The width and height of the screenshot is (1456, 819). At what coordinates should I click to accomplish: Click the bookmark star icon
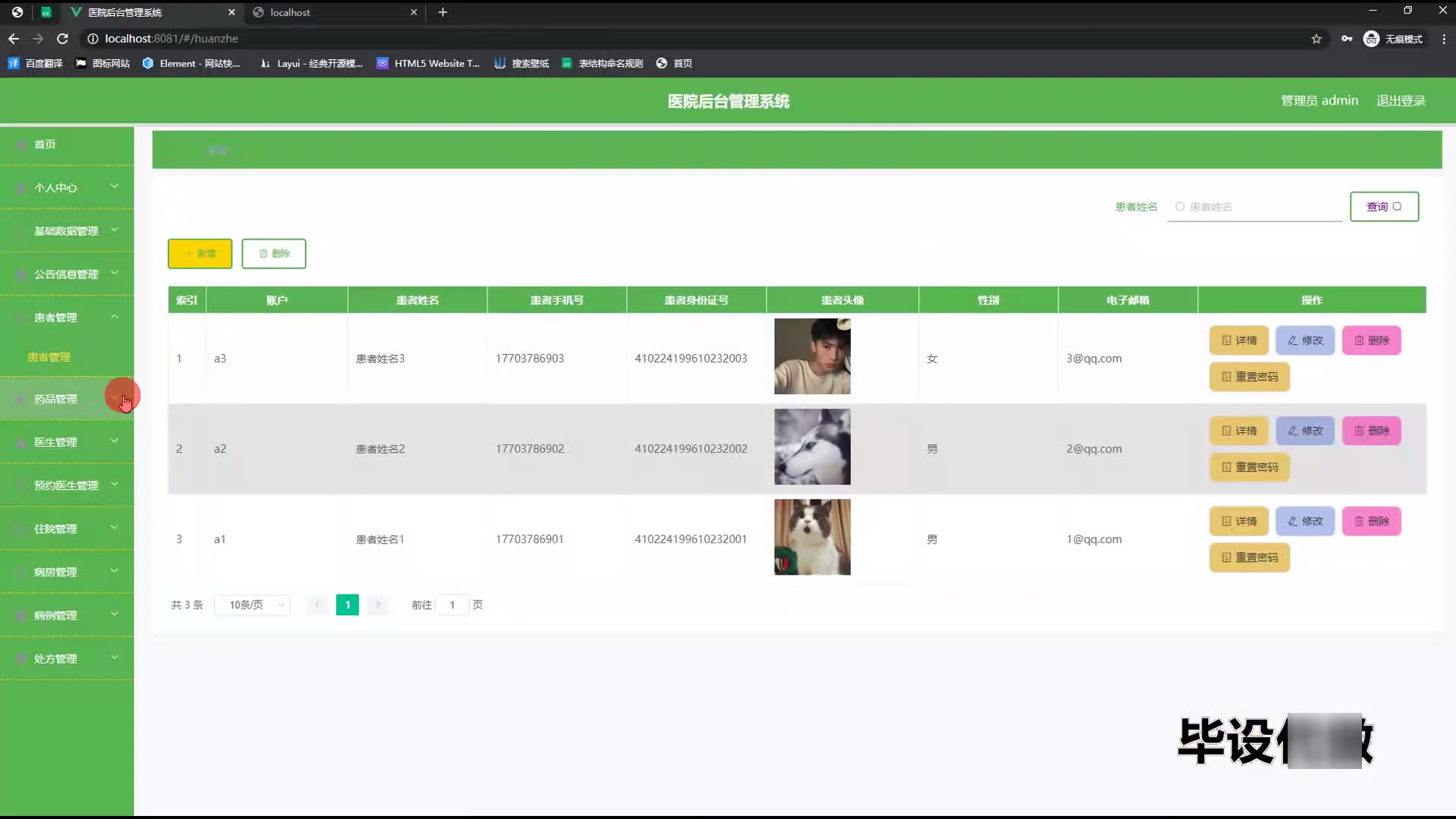point(1316,39)
